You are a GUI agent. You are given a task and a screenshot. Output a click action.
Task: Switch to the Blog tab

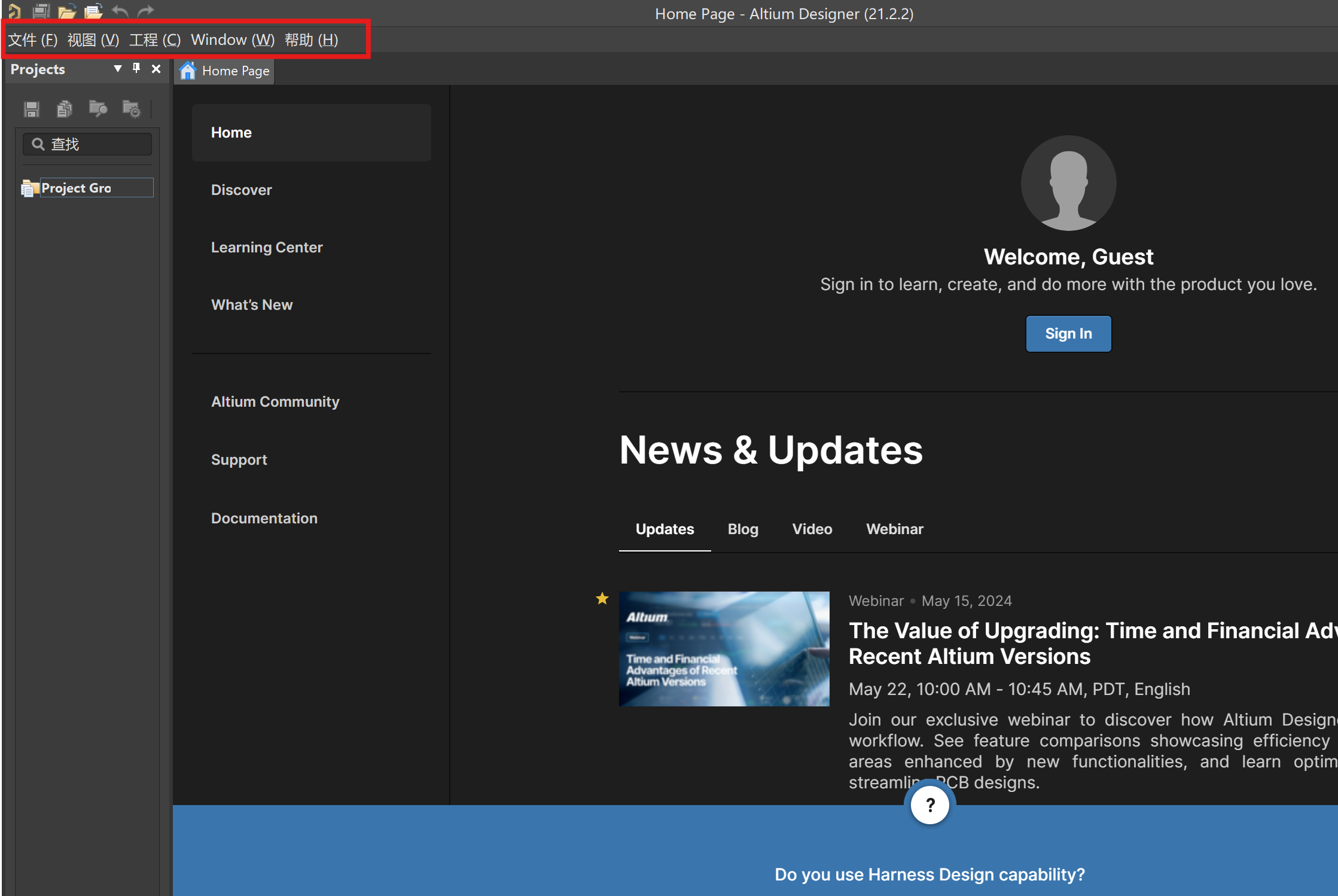click(743, 529)
